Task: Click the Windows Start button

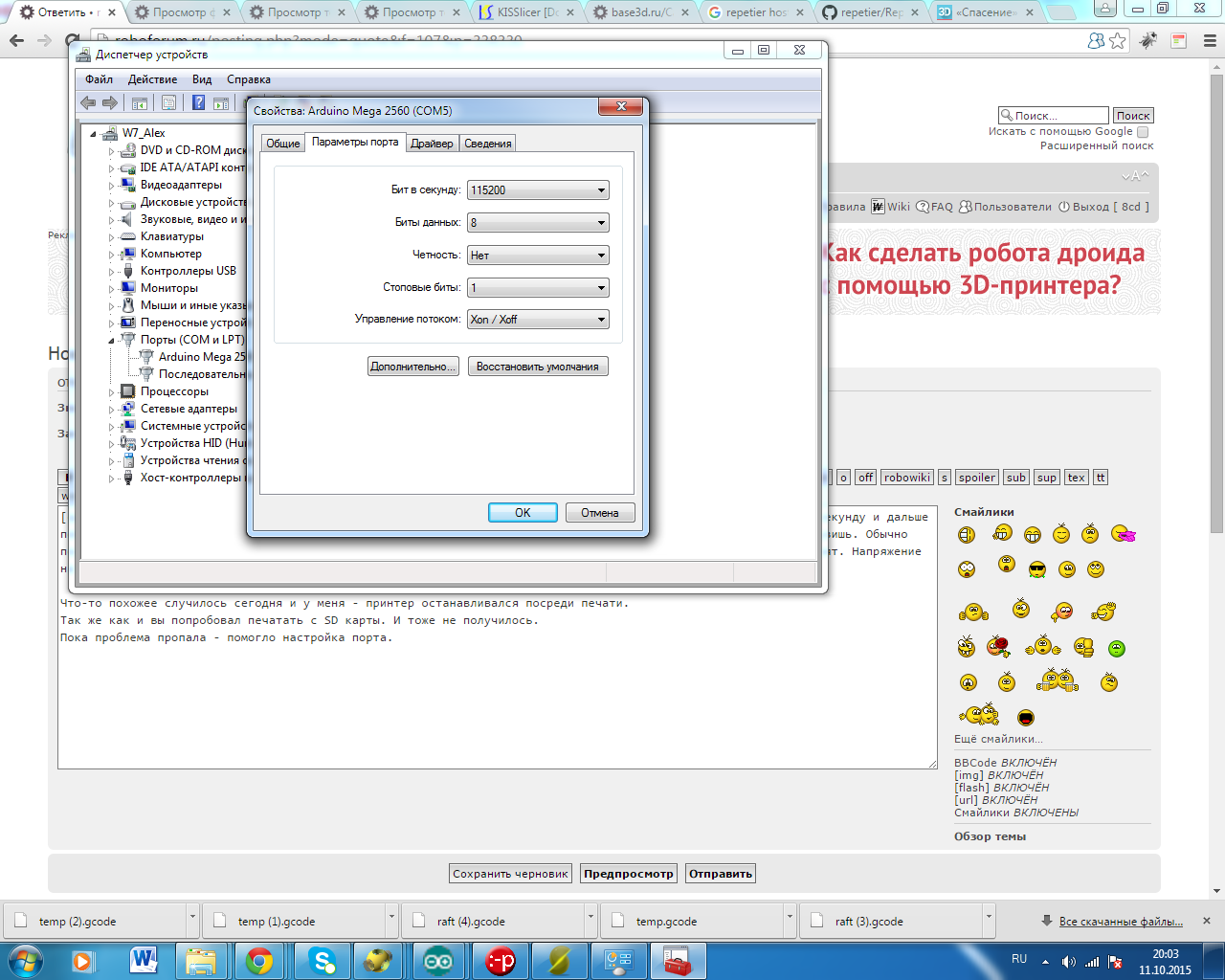Action: (x=26, y=961)
